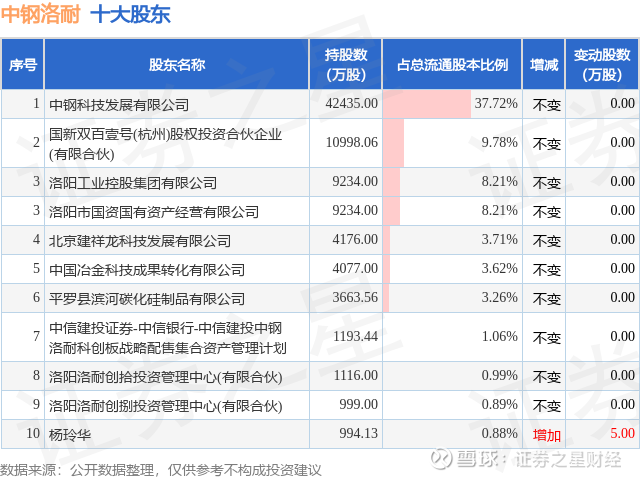640x479 pixels.
Task: Click the 3.71% proportion value
Action: pyautogui.click(x=500, y=240)
